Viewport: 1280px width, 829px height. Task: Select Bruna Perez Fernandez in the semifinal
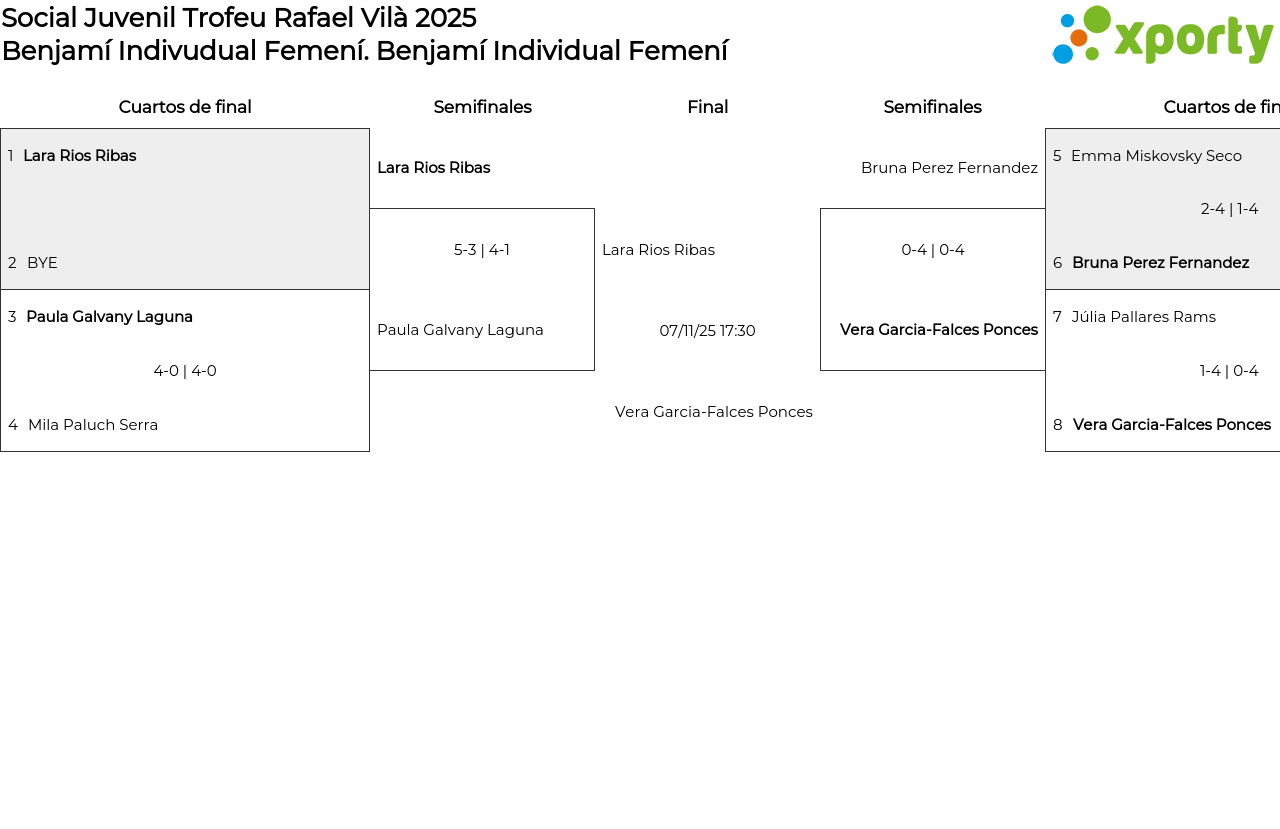[949, 168]
